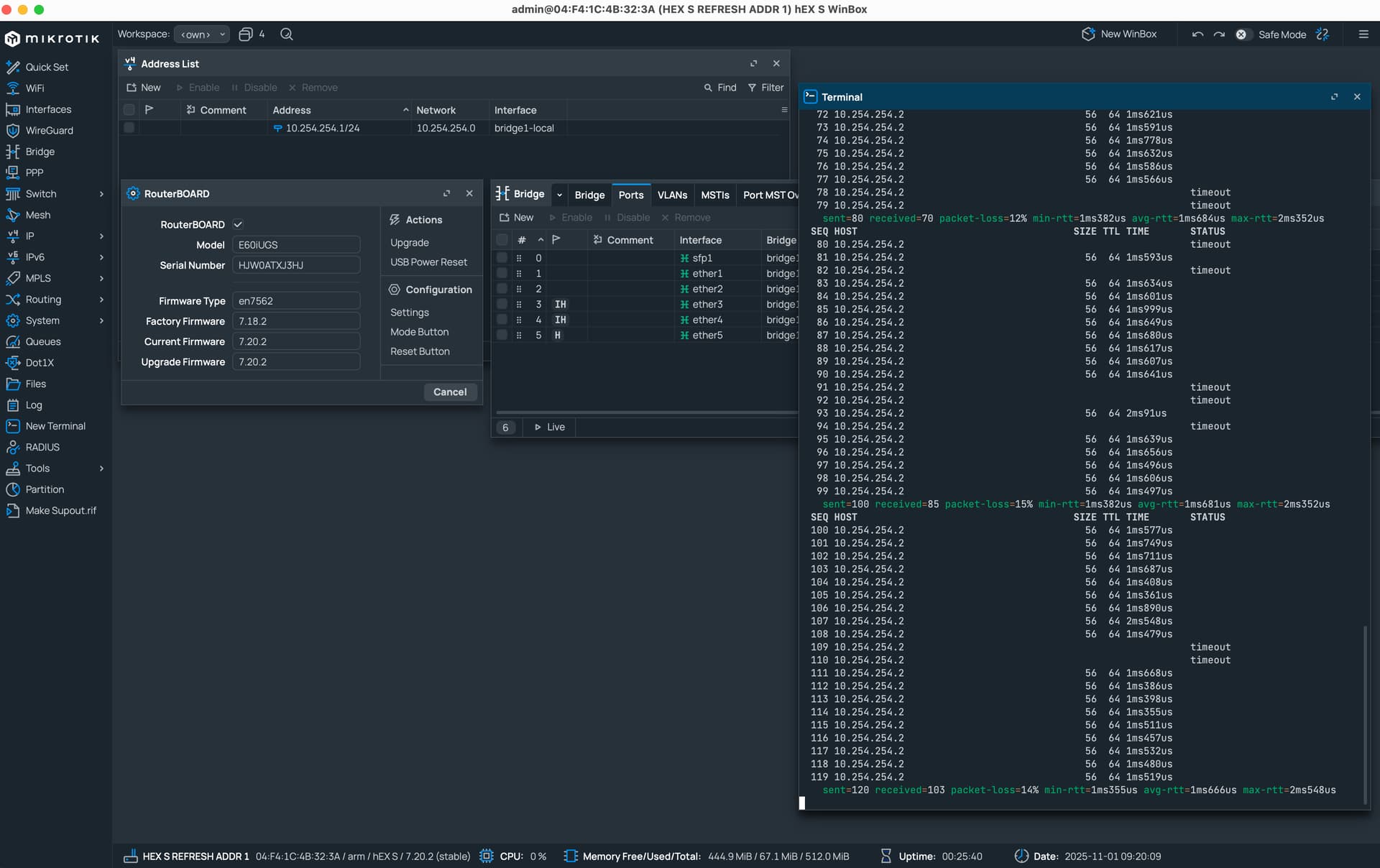Screen dimensions: 1380x868
Task: Open the search magnifier icon in top toolbar
Action: [x=286, y=34]
